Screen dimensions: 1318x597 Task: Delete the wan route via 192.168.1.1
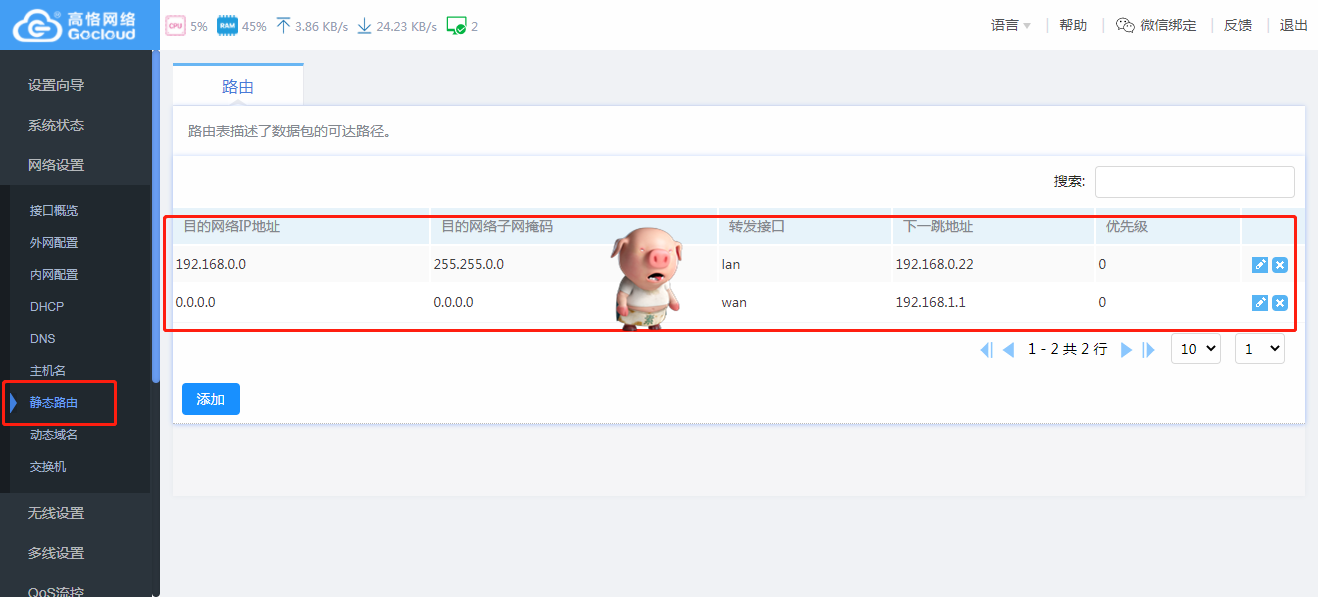[x=1280, y=303]
